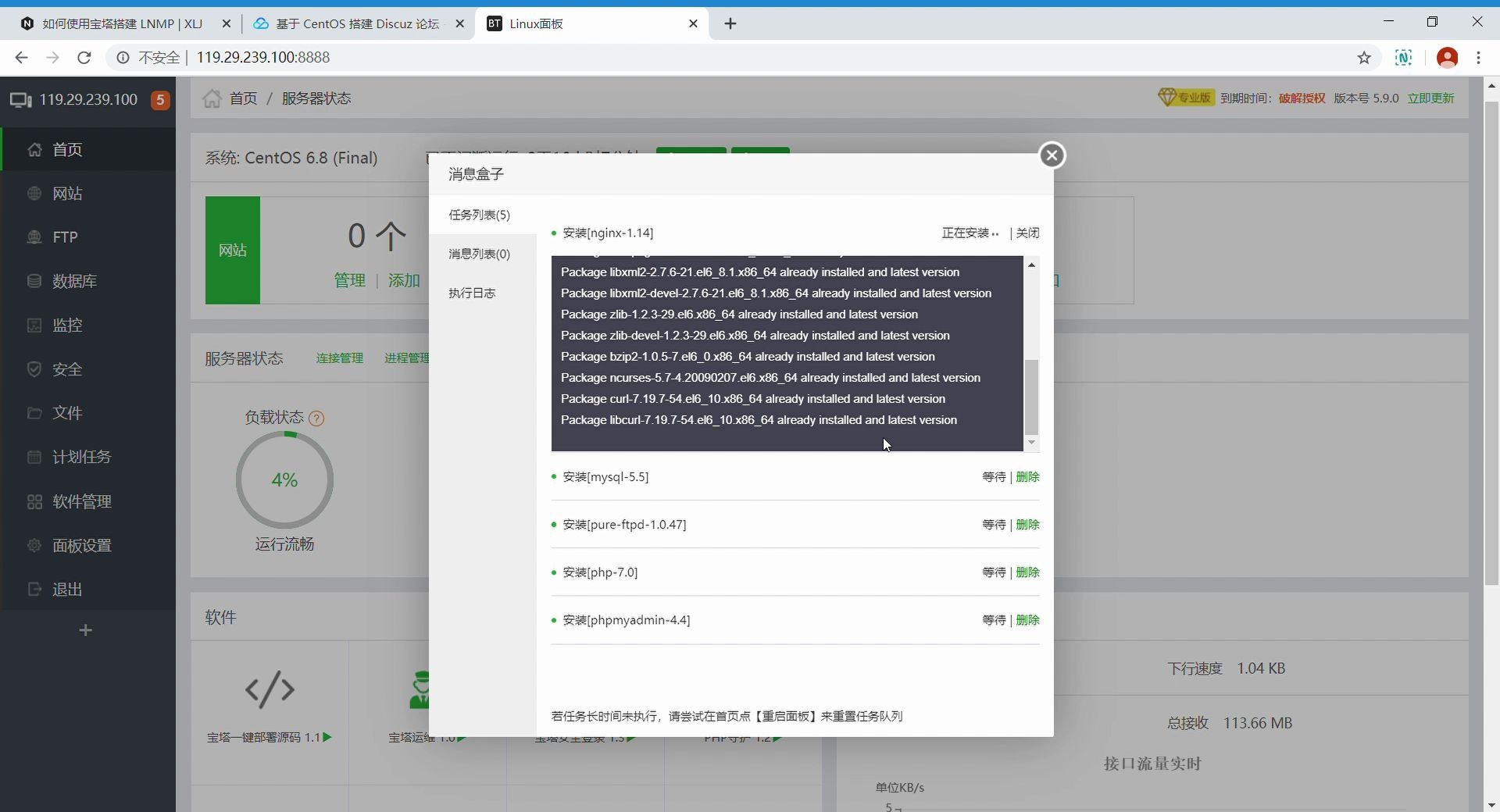Click the address bar URL
This screenshot has width=1500, height=812.
point(263,57)
